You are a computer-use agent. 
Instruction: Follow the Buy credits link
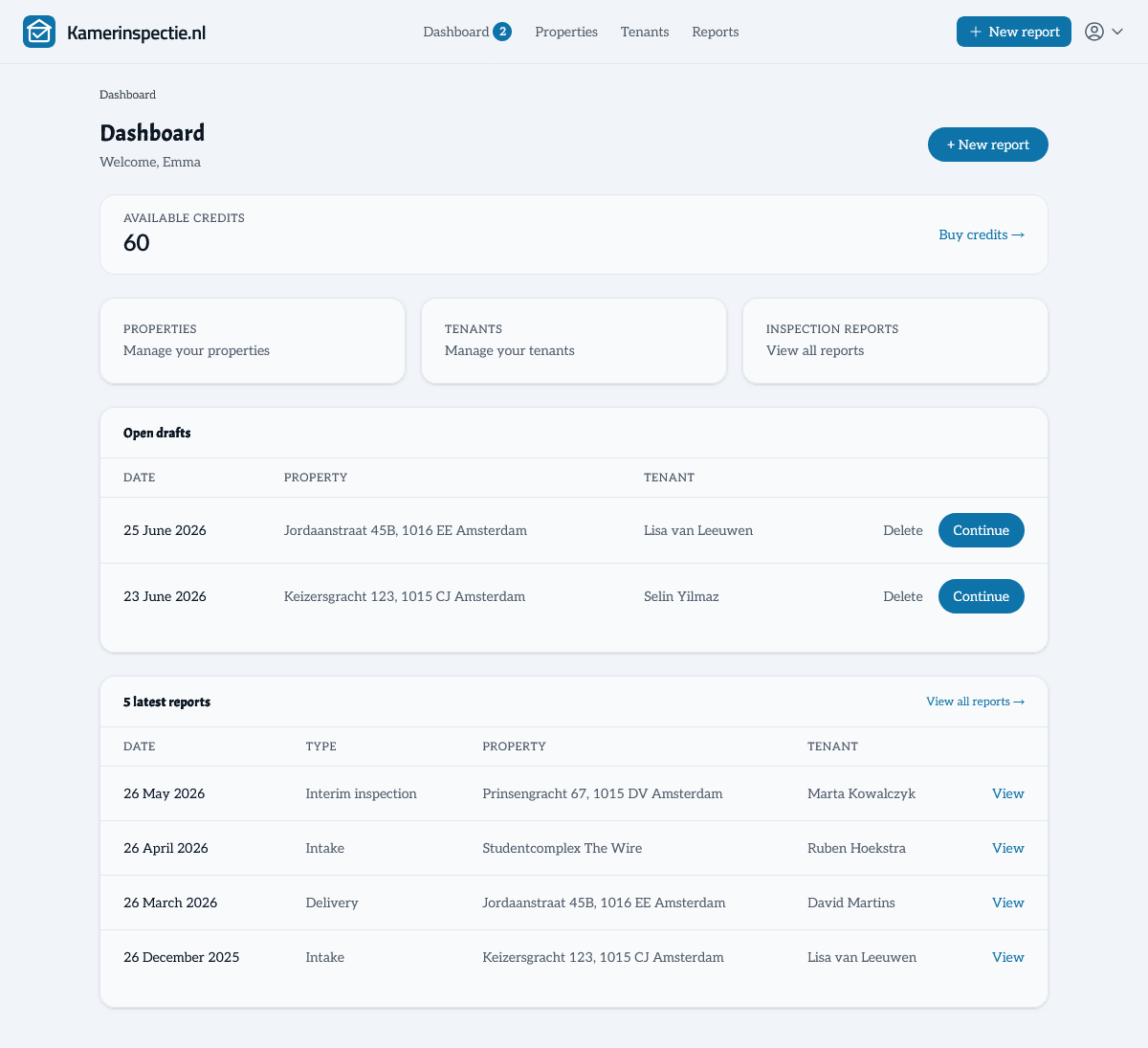[x=982, y=234]
